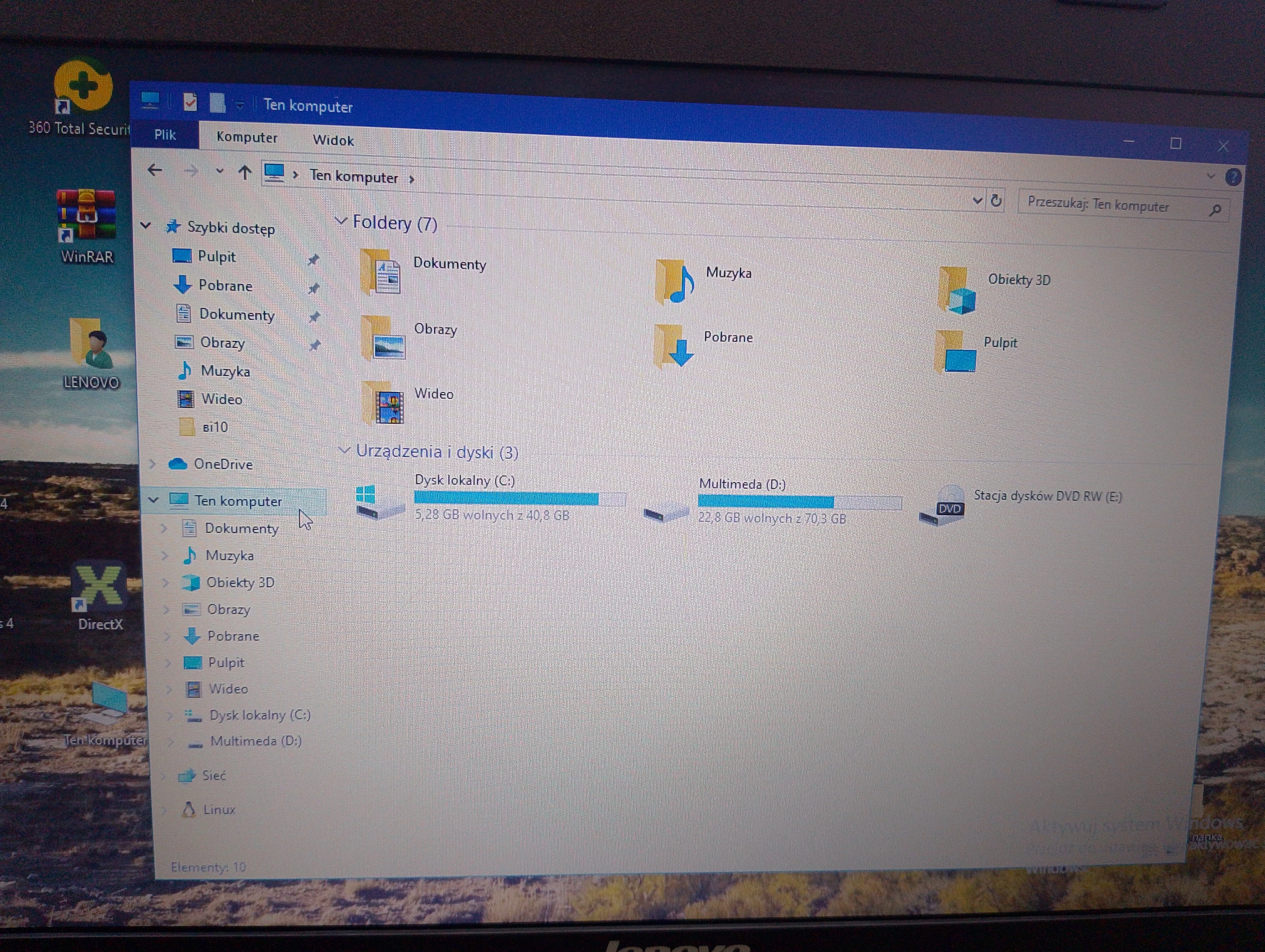This screenshot has width=1265, height=952.
Task: Click the Help question mark icon
Action: (1234, 176)
